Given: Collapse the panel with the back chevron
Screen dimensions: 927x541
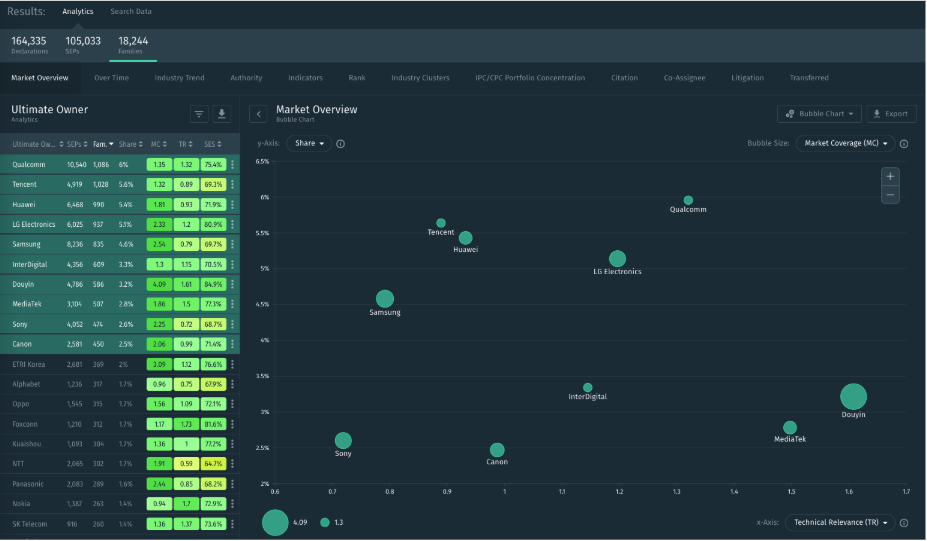Looking at the screenshot, I should 258,114.
